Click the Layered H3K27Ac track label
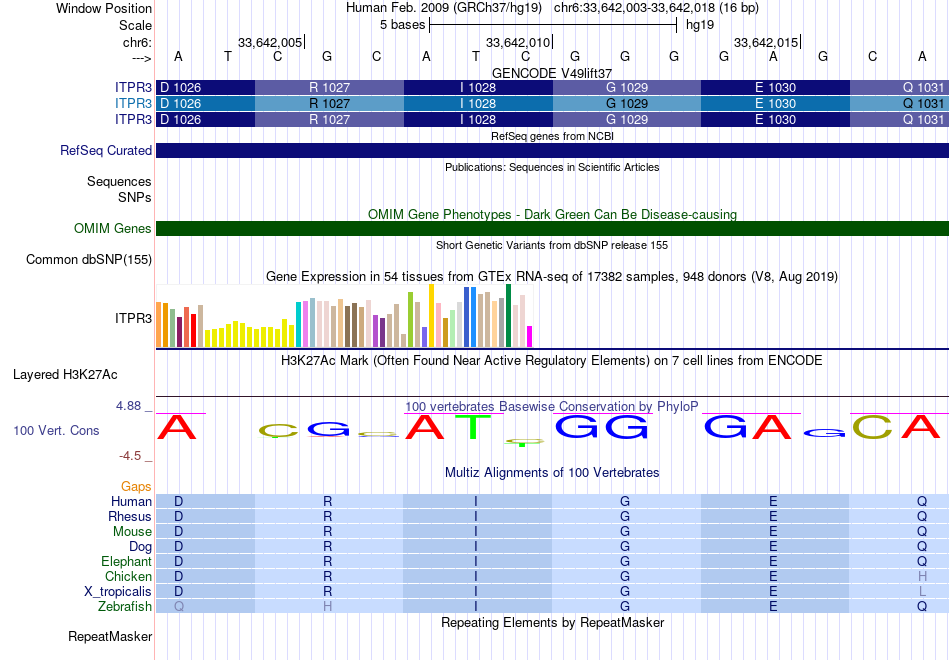This screenshot has width=950, height=660. (65, 375)
